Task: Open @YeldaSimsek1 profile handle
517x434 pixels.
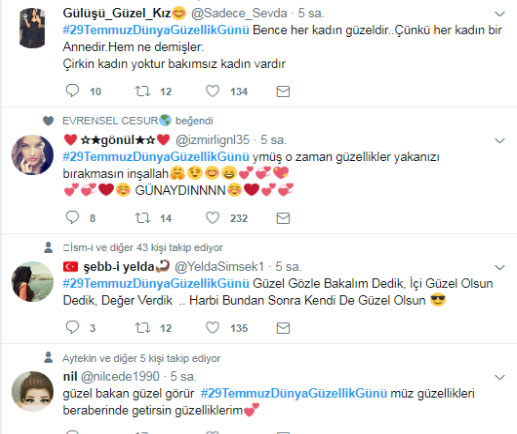Action: 219,267
